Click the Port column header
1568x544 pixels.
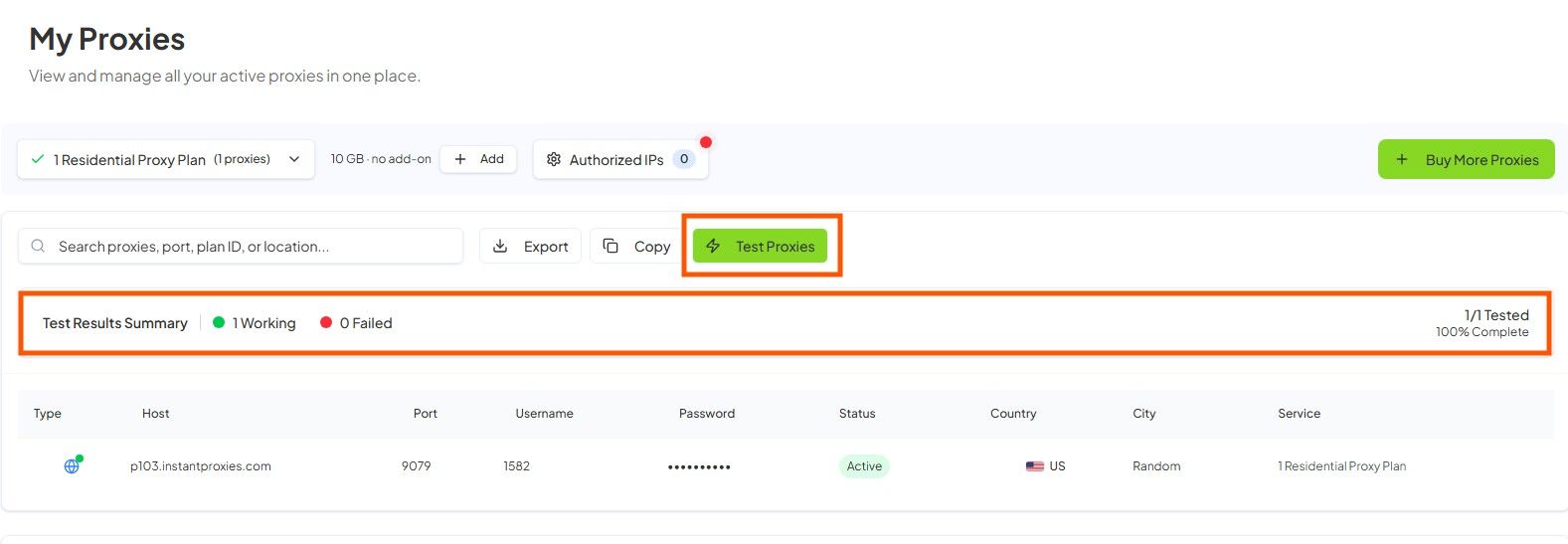[x=426, y=413]
